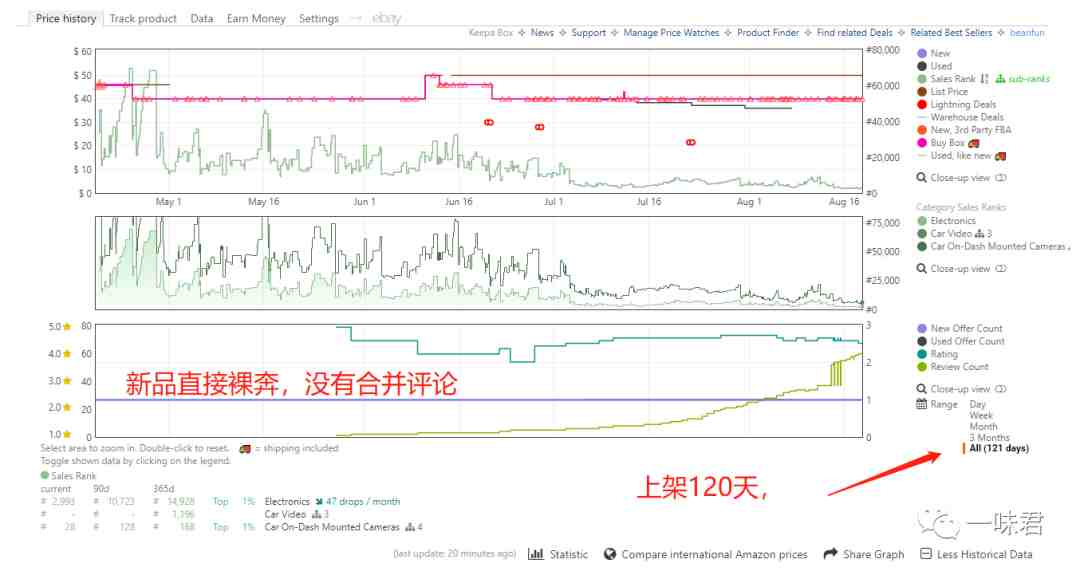Open the Statistic bar chart button
This screenshot has width=1080, height=571.
coord(558,554)
